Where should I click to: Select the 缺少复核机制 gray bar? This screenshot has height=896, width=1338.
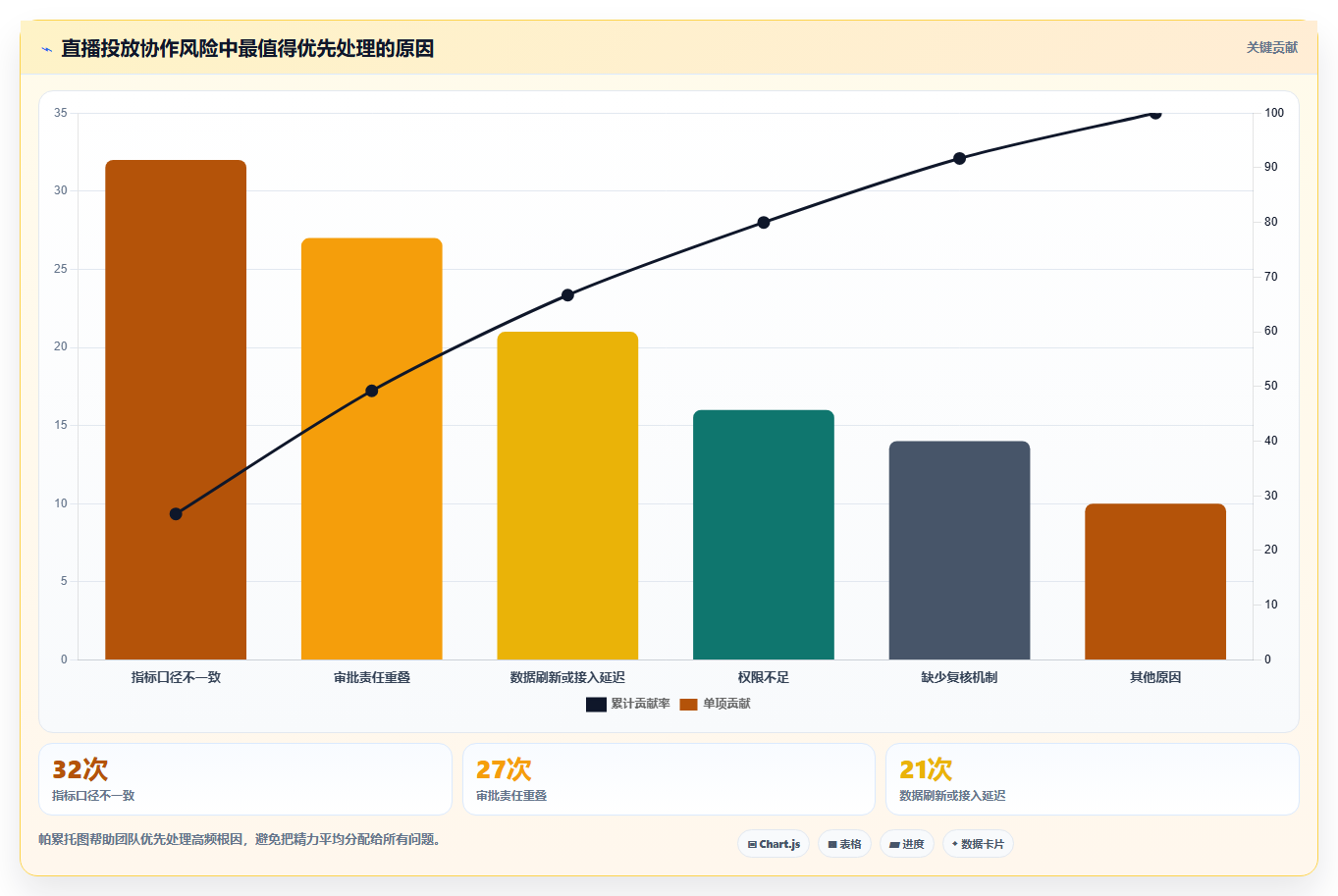[x=959, y=551]
